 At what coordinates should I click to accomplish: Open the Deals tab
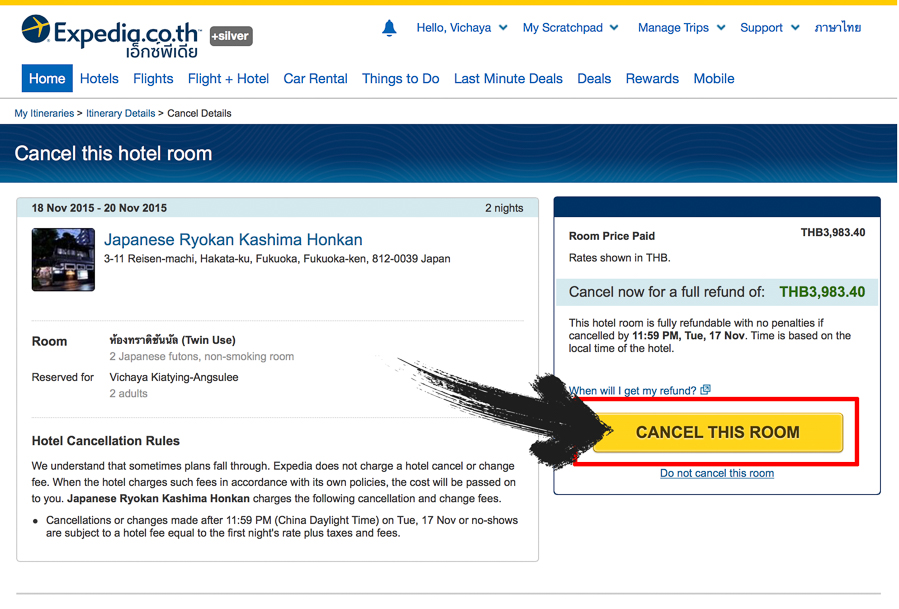(x=594, y=79)
